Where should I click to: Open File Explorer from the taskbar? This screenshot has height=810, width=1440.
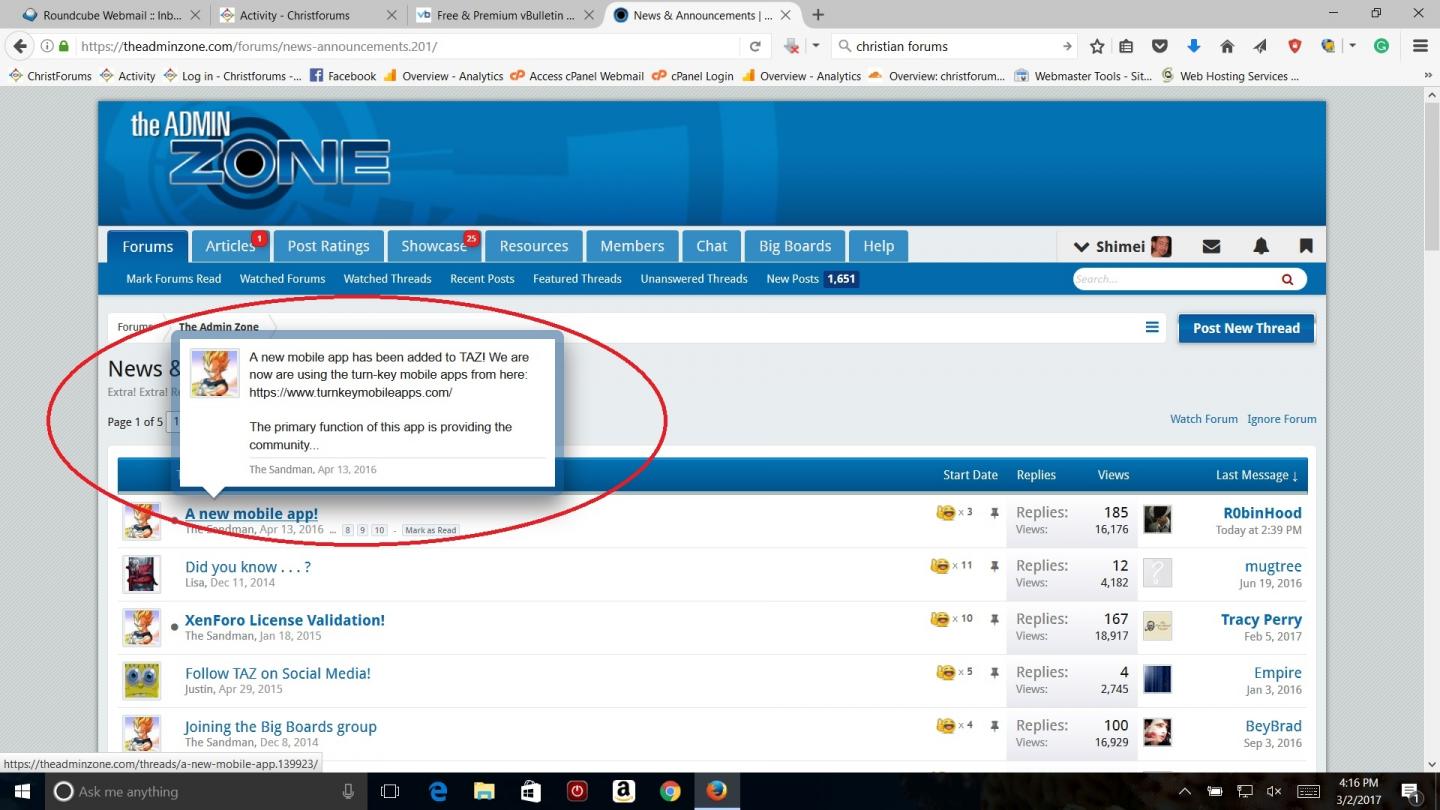[x=484, y=791]
